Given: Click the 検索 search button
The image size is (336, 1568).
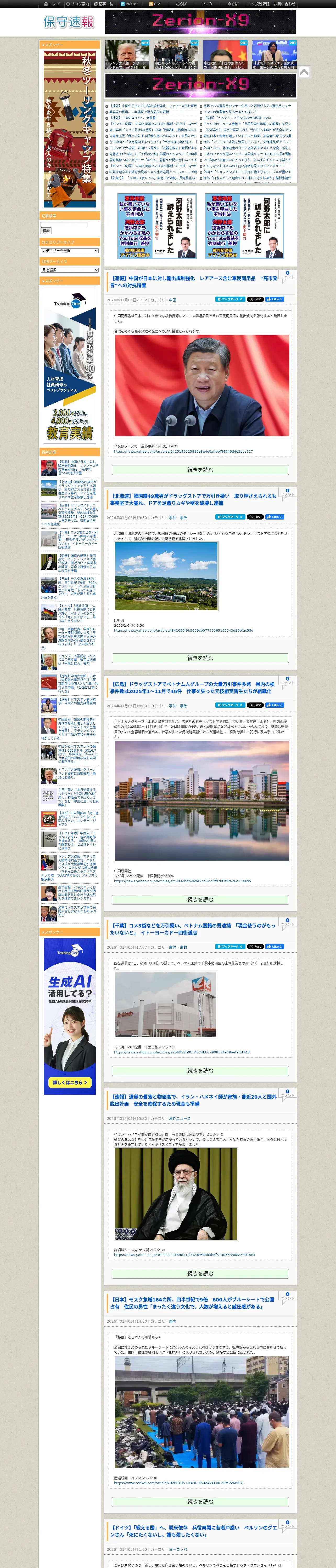Looking at the screenshot, I should tap(46, 231).
